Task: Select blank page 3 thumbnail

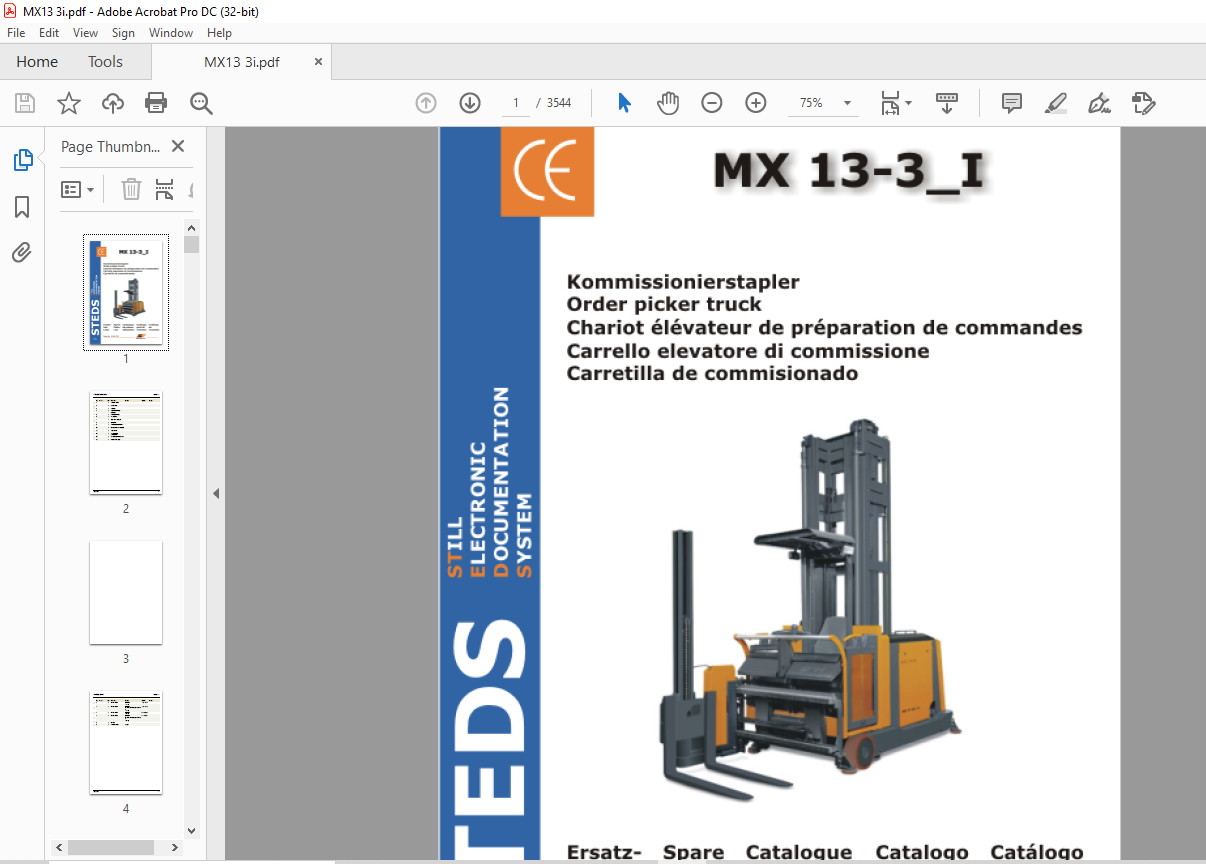Action: pos(126,593)
